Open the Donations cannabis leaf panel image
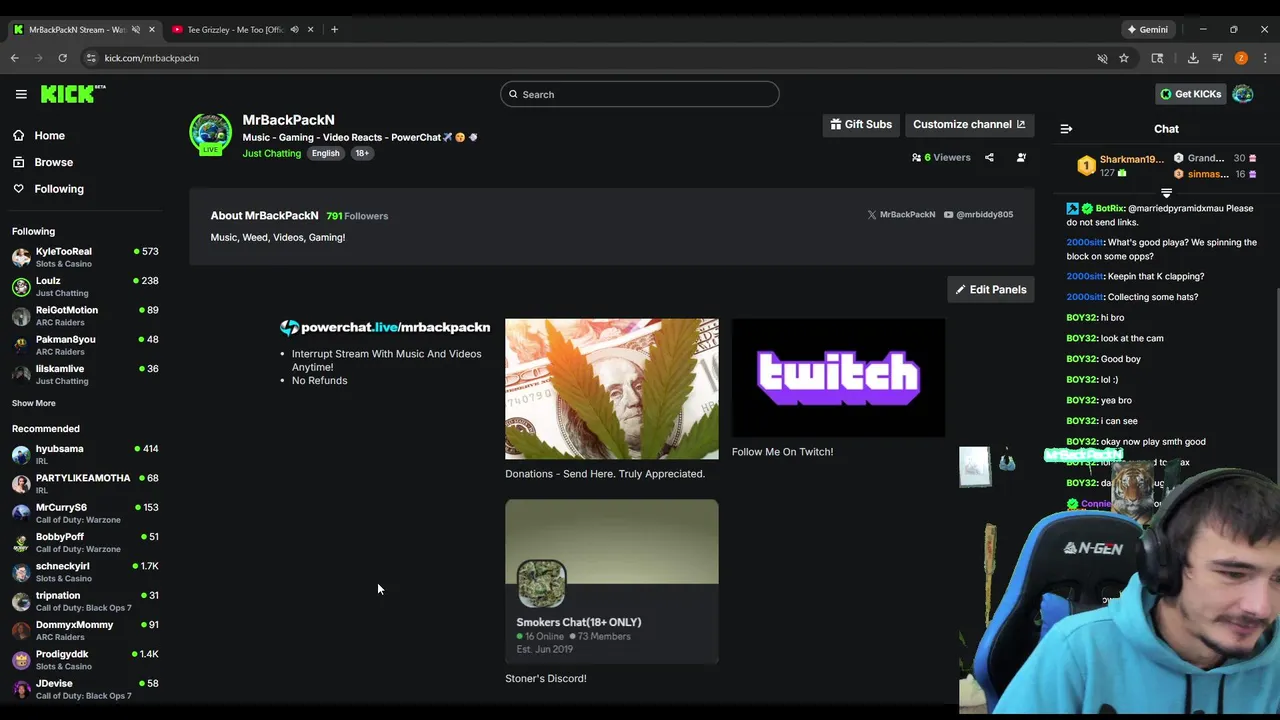 tap(612, 389)
